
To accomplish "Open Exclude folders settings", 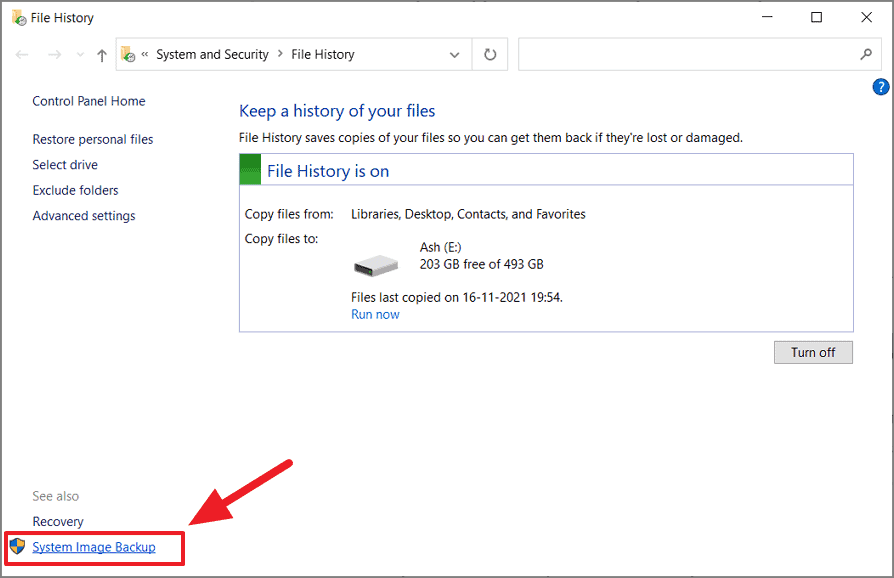I will point(75,190).
